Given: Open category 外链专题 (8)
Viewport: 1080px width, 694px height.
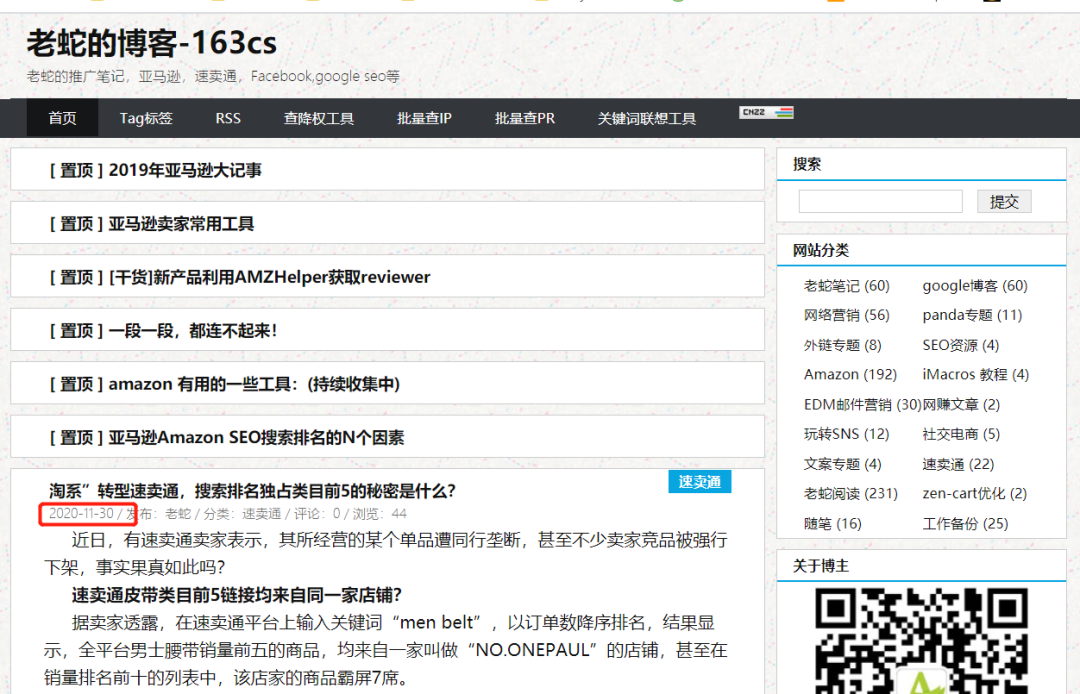Looking at the screenshot, I should (842, 345).
